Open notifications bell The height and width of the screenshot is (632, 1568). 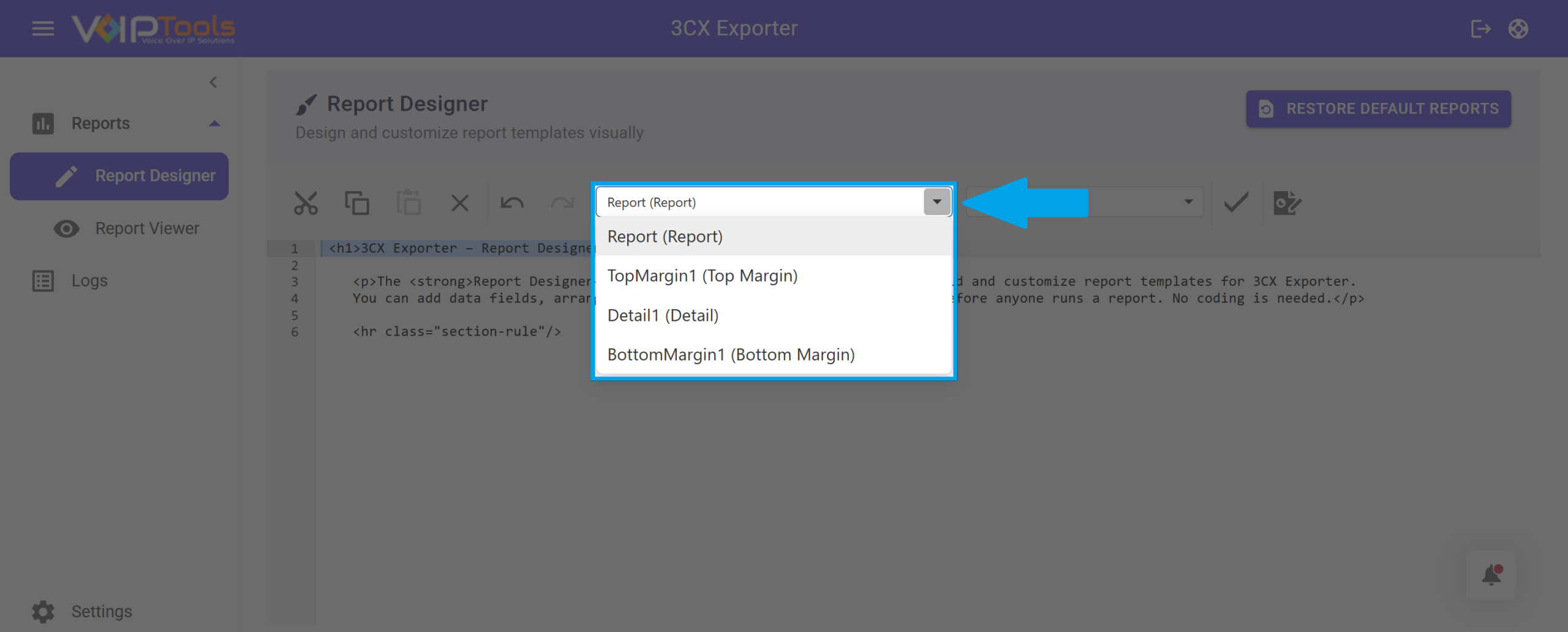point(1491,575)
